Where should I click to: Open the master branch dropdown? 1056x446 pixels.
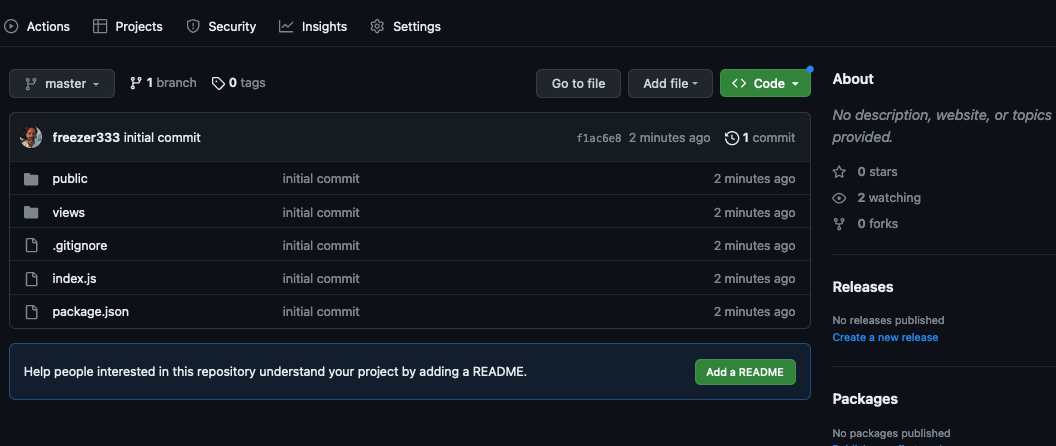(x=62, y=84)
